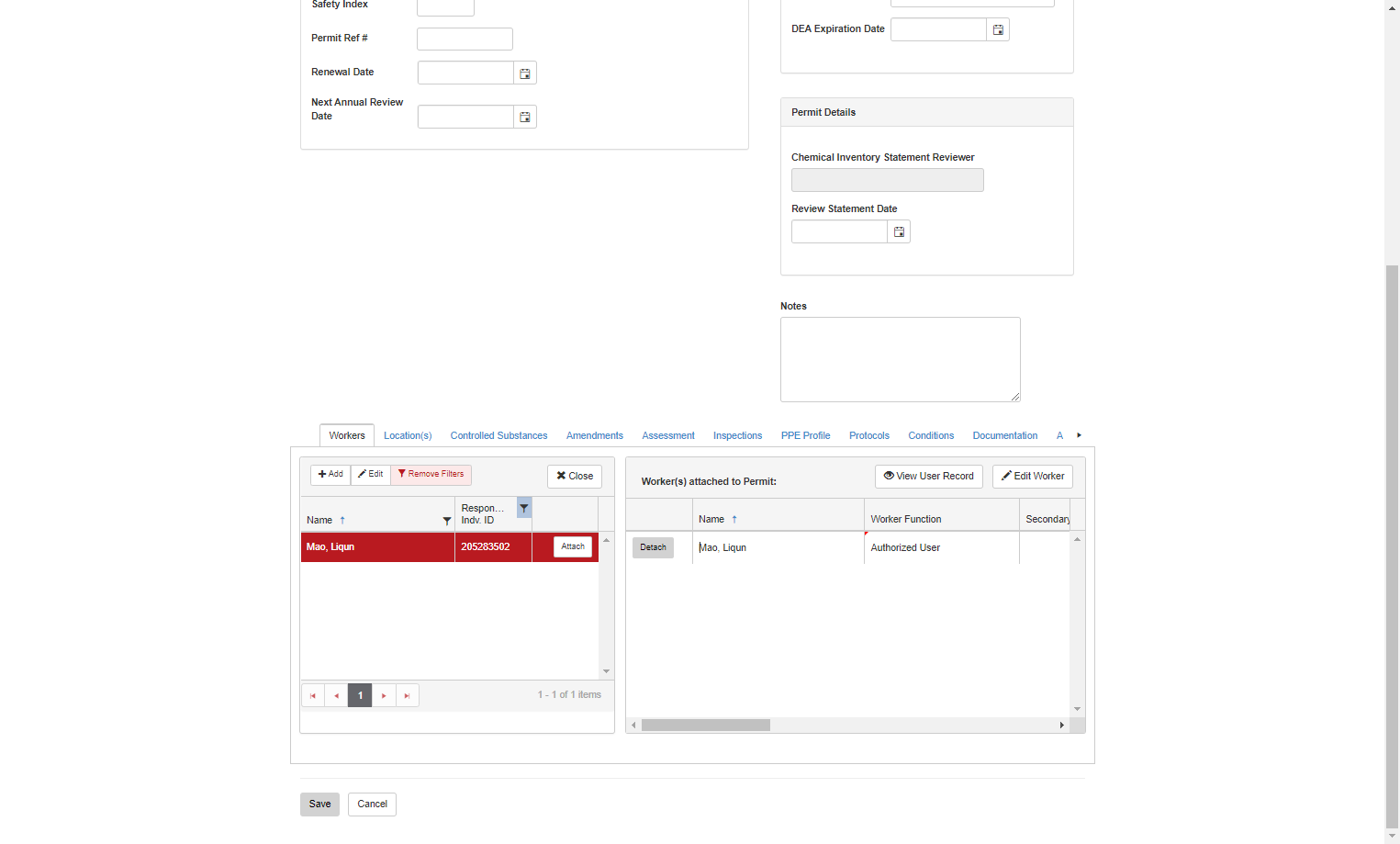1400x844 pixels.
Task: Select the Conditions tab
Action: tap(931, 435)
